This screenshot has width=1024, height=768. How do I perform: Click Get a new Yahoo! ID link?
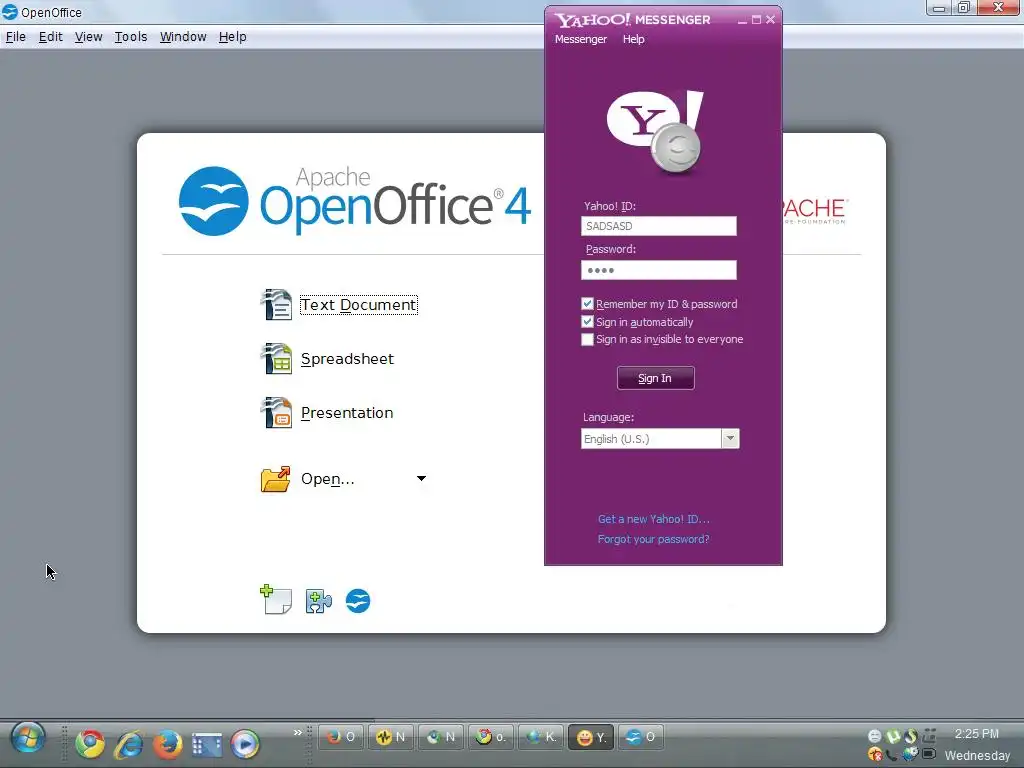click(x=654, y=519)
